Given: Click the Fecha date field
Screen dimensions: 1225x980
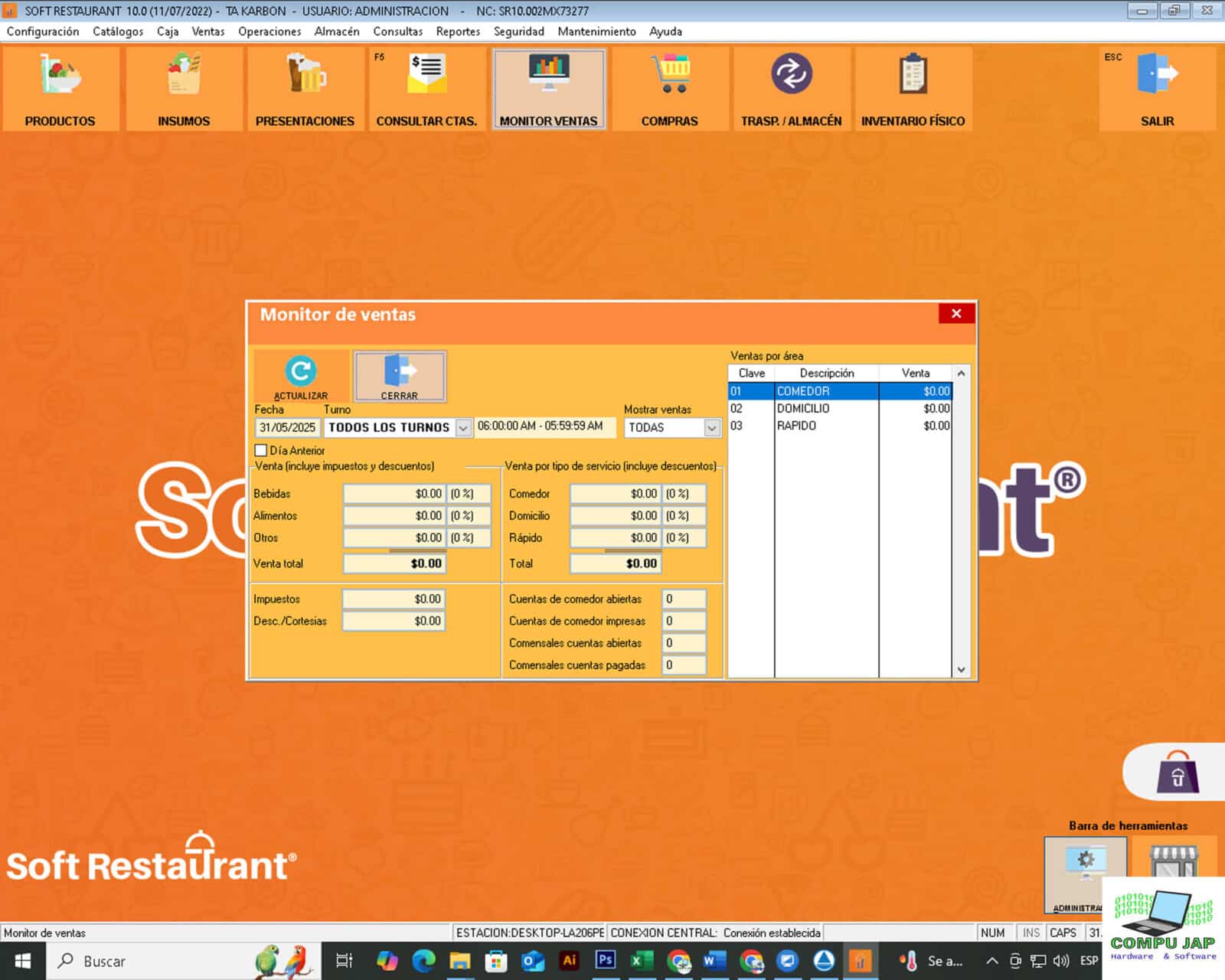Looking at the screenshot, I should pos(287,427).
